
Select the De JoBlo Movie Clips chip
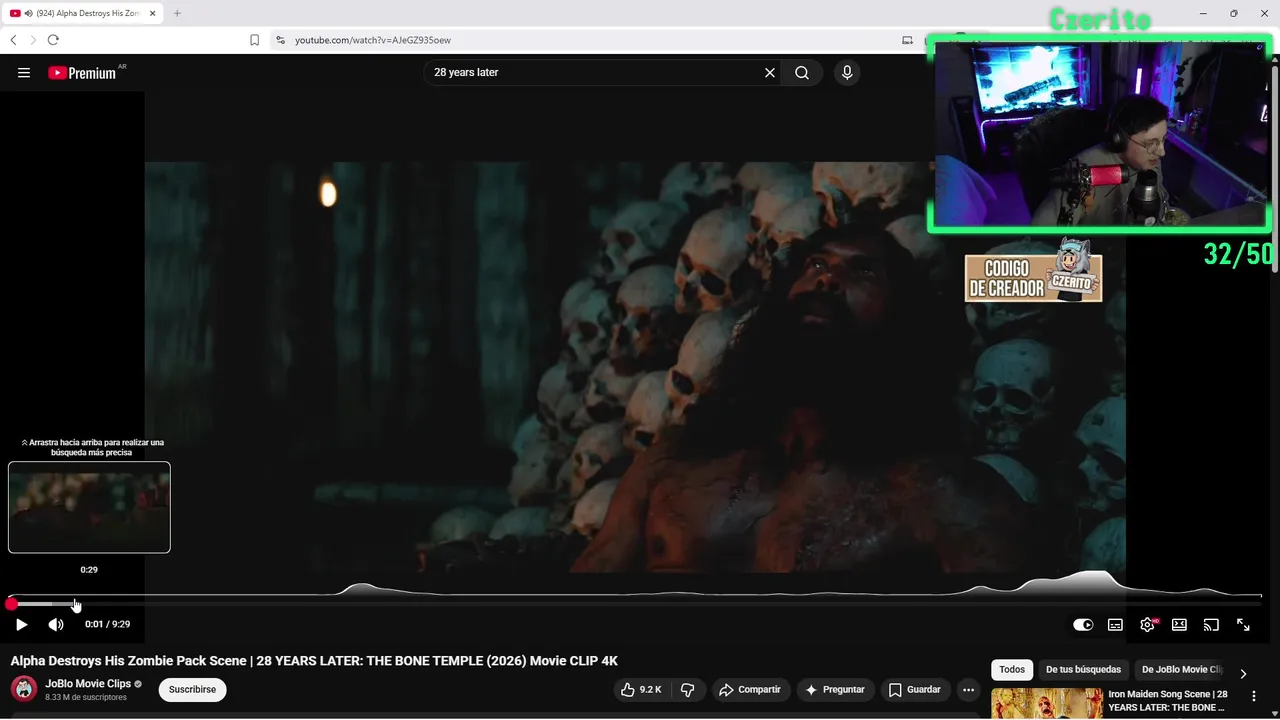tap(1181, 669)
